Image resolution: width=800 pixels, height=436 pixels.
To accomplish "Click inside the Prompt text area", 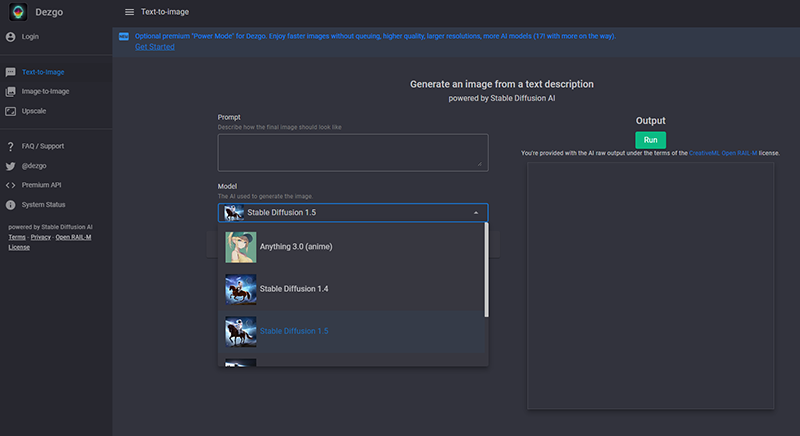I will [353, 152].
